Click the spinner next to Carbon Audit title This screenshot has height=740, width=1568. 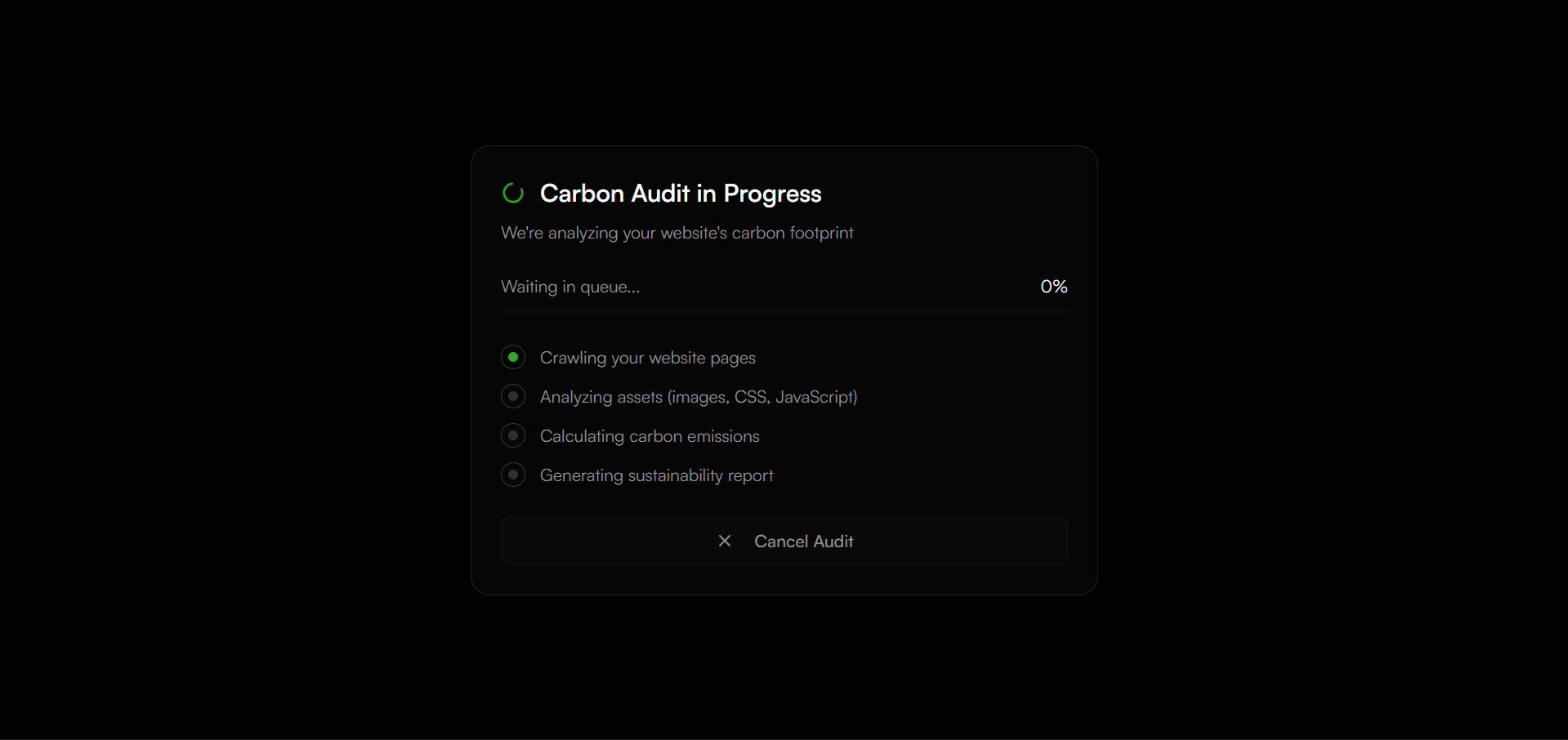click(512, 193)
